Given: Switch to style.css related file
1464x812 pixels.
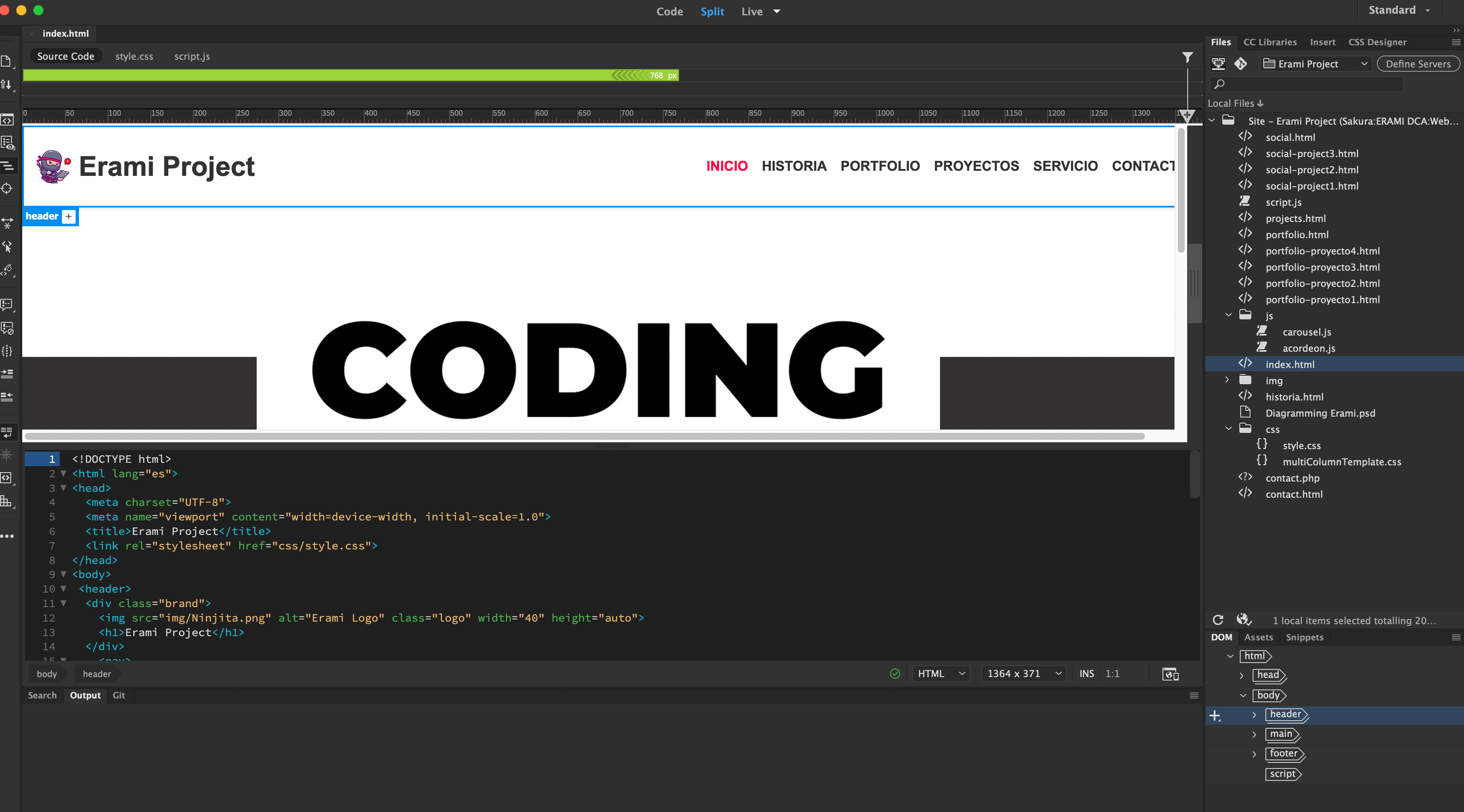Looking at the screenshot, I should (134, 56).
